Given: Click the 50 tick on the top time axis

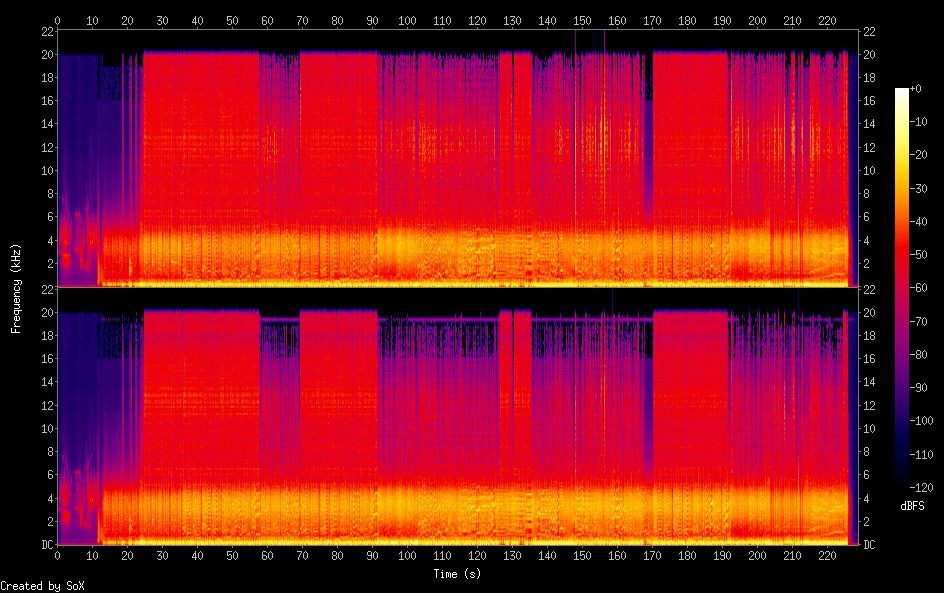Looking at the screenshot, I should pyautogui.click(x=232, y=20).
